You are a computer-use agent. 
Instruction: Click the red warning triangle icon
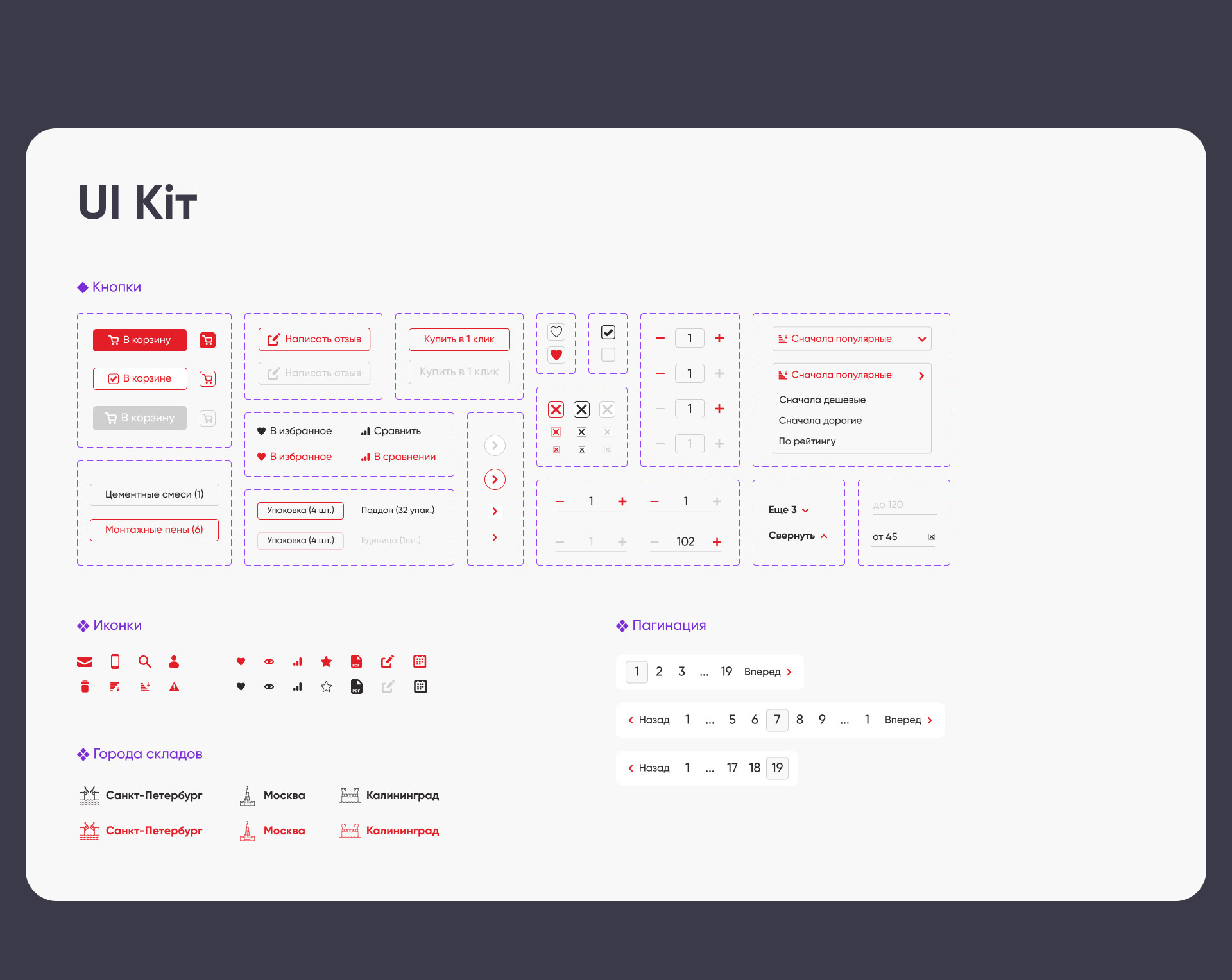[x=174, y=687]
